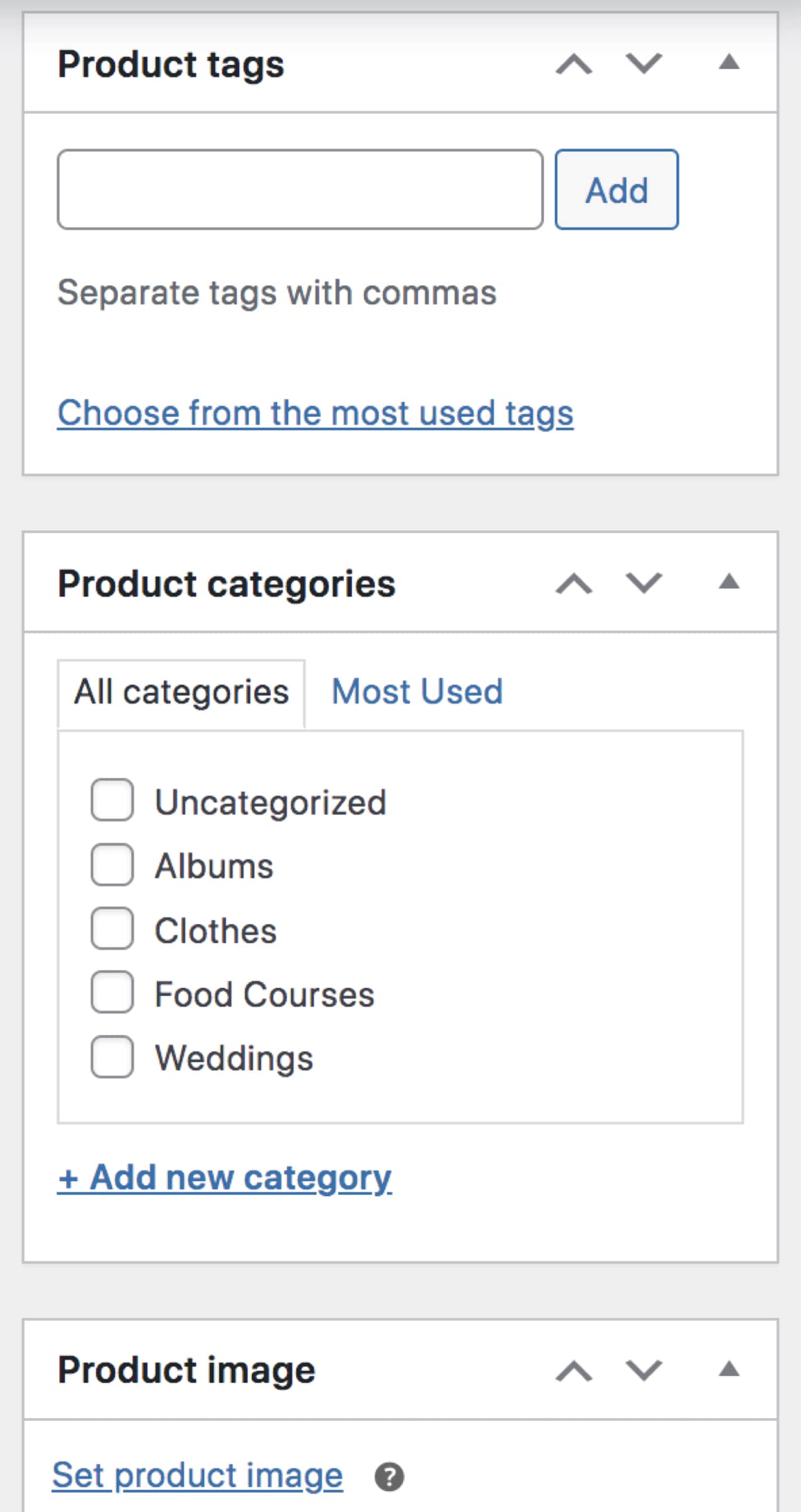
Task: Tick the Albums category checkbox
Action: [x=112, y=864]
